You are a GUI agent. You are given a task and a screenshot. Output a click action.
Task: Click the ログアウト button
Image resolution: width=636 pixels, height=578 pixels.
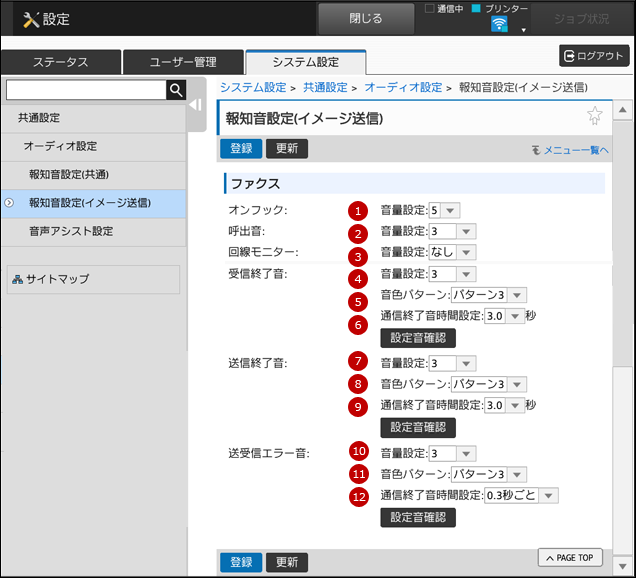click(594, 56)
